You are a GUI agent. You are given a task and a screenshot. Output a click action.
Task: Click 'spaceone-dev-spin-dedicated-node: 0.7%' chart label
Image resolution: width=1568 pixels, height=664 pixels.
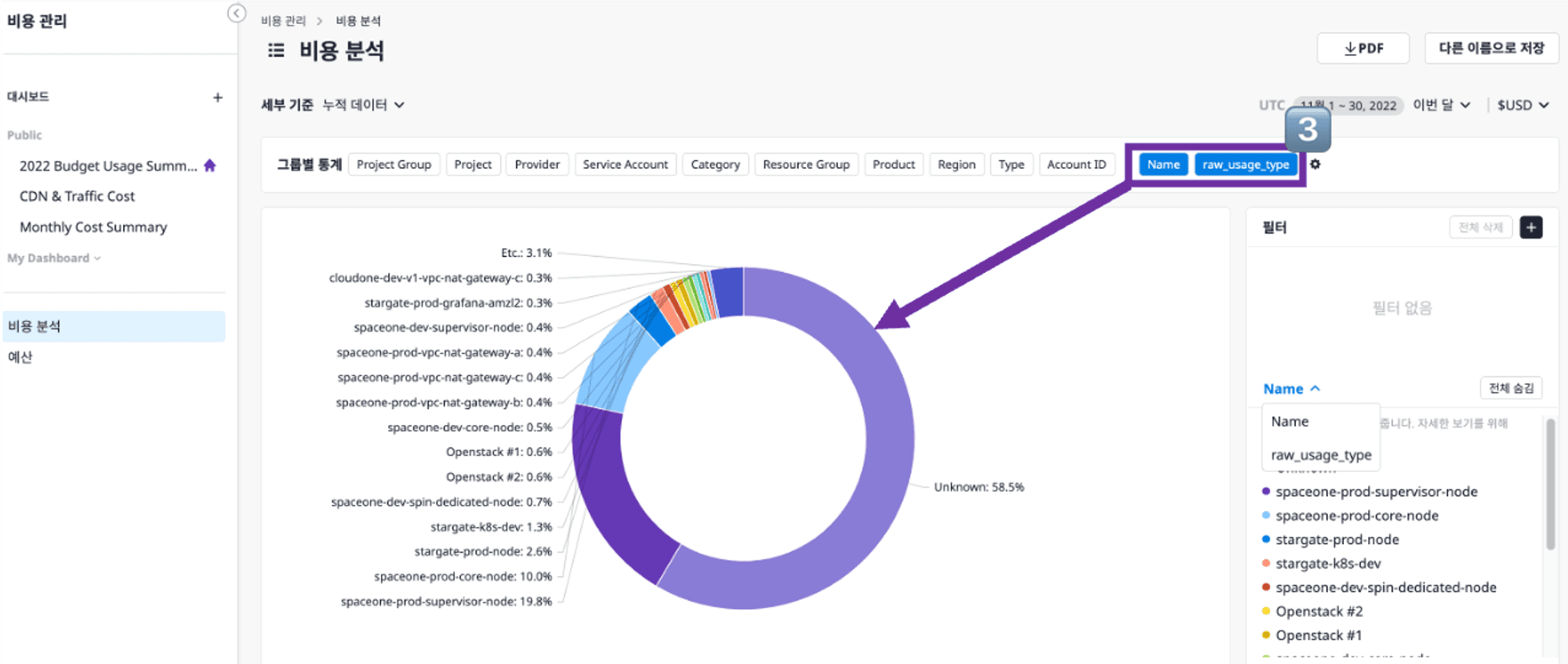coord(441,503)
